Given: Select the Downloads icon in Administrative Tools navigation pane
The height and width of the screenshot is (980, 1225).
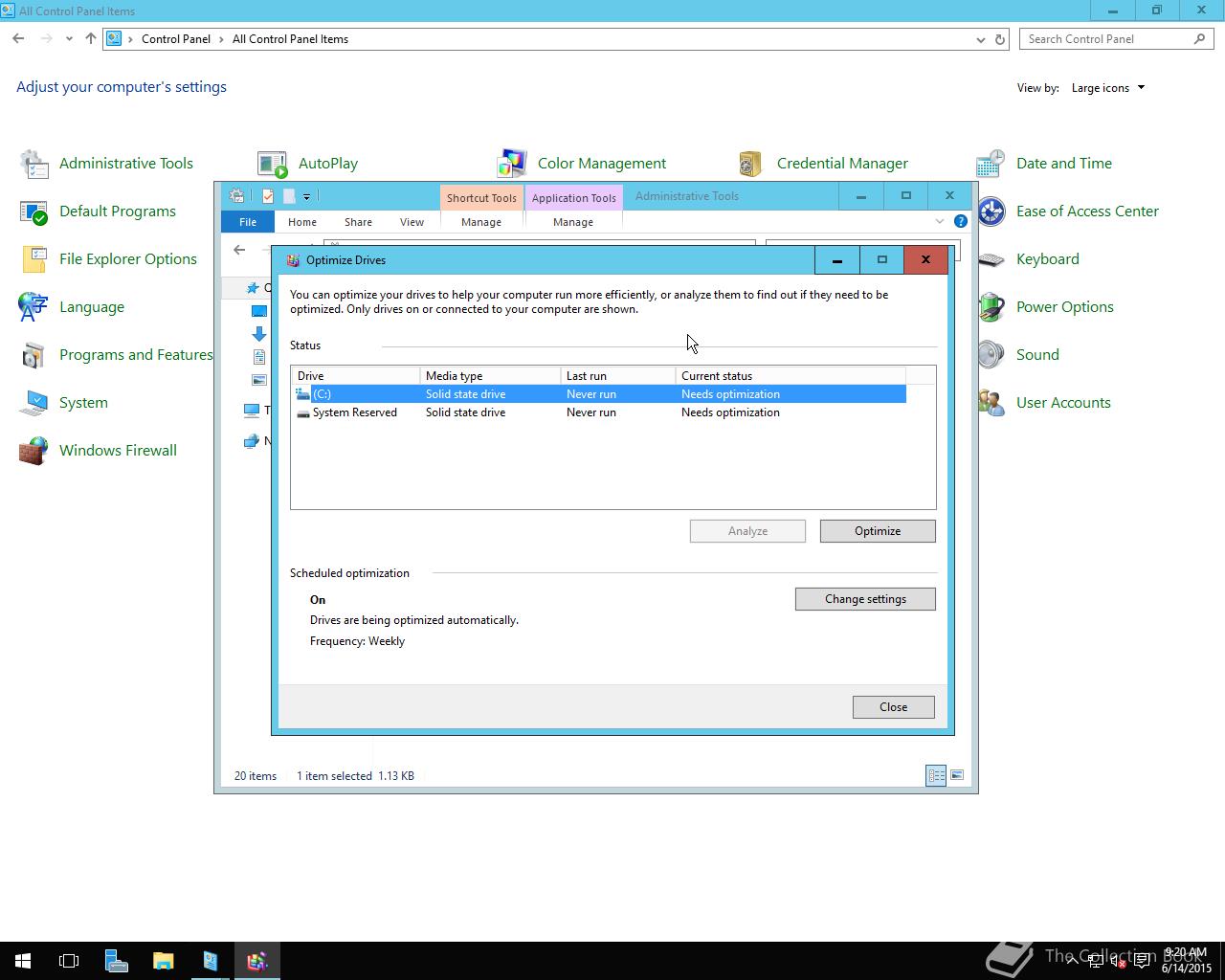Looking at the screenshot, I should 258,334.
